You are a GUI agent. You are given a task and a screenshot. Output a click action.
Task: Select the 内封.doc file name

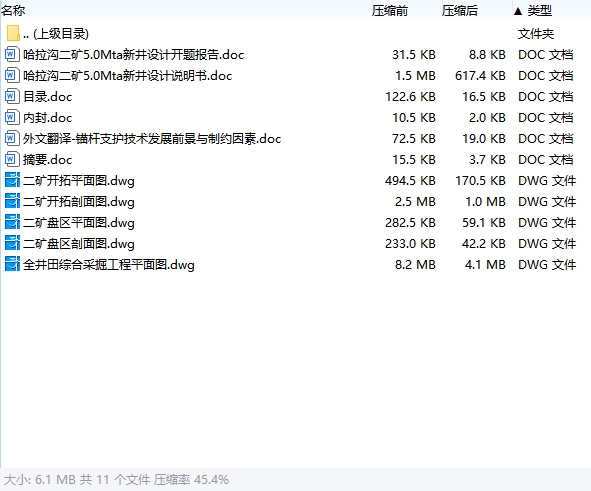[x=47, y=118]
